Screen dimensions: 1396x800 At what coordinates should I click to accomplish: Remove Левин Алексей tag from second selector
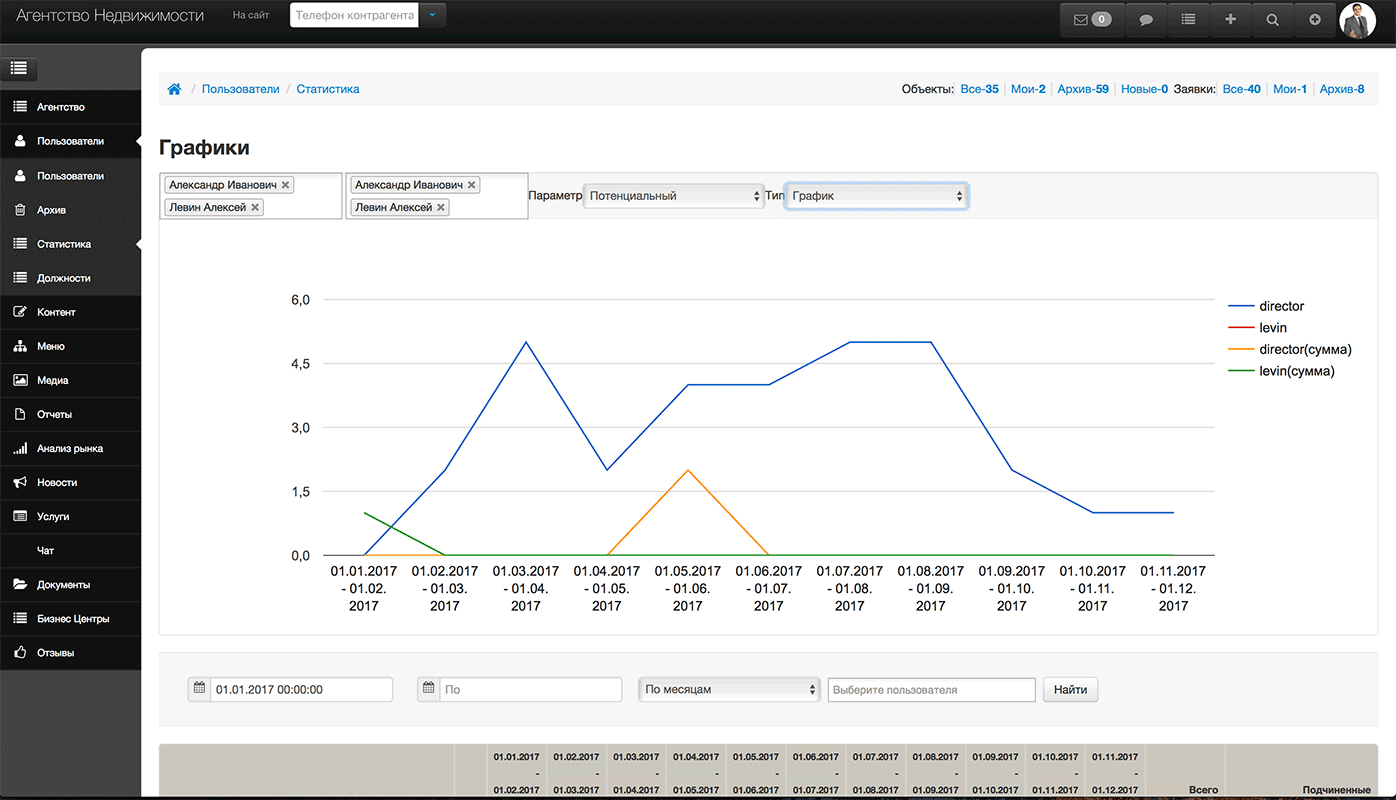coord(441,207)
